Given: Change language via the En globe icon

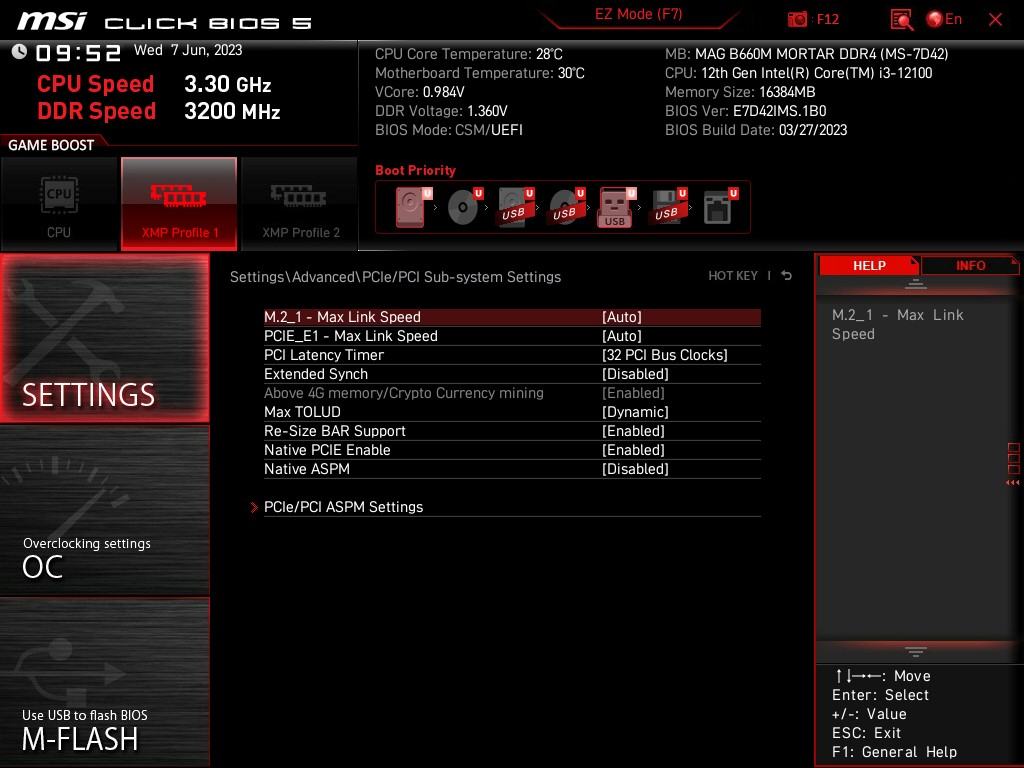Looking at the screenshot, I should pyautogui.click(x=944, y=19).
